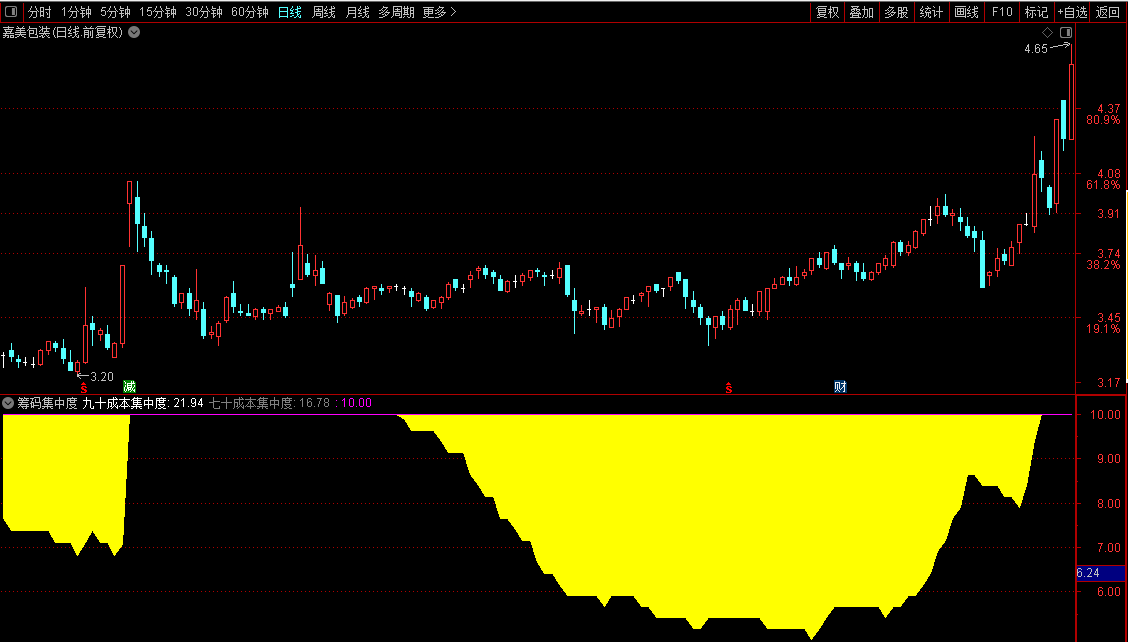
Task: Switch to the 5分钟 period tab
Action: point(115,12)
